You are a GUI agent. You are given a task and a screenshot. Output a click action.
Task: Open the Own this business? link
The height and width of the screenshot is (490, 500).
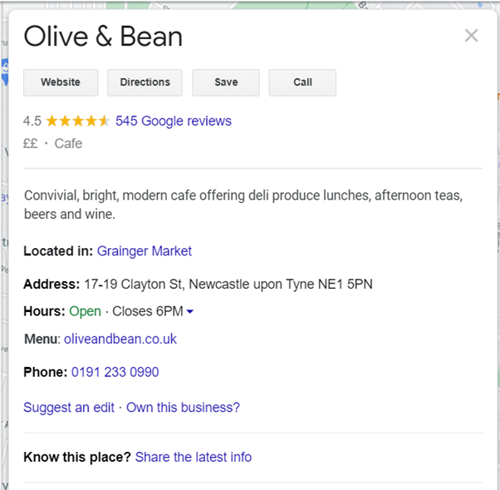(x=183, y=407)
